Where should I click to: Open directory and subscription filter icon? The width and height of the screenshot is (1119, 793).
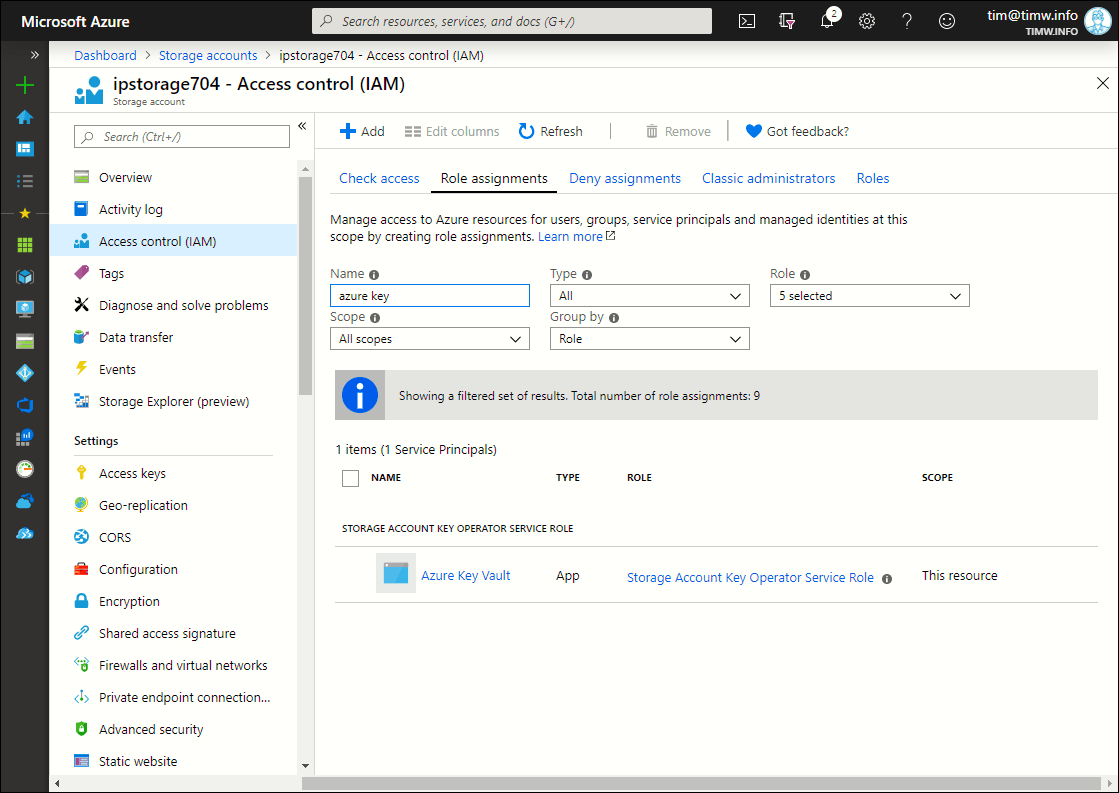787,21
